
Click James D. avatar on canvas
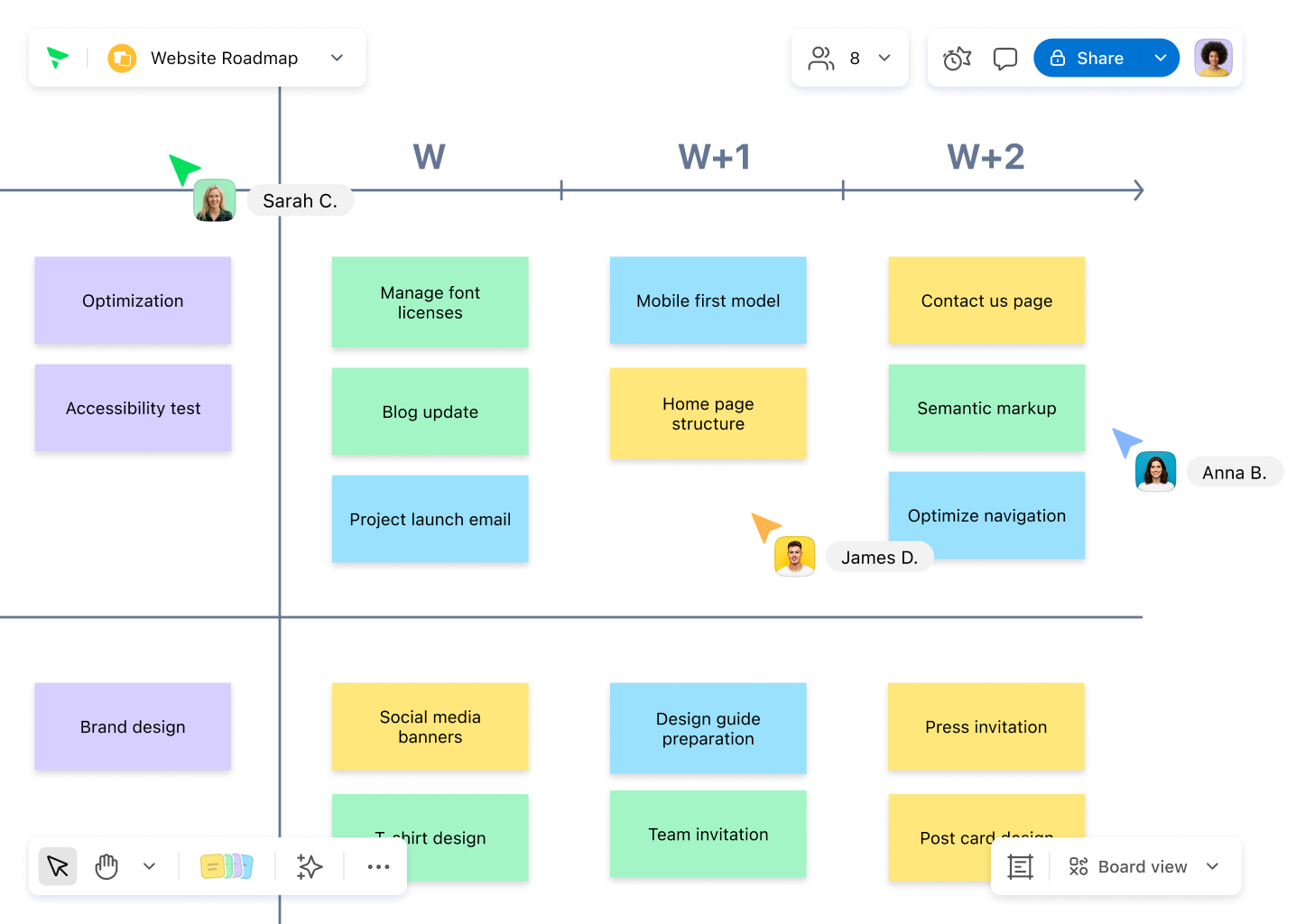794,556
